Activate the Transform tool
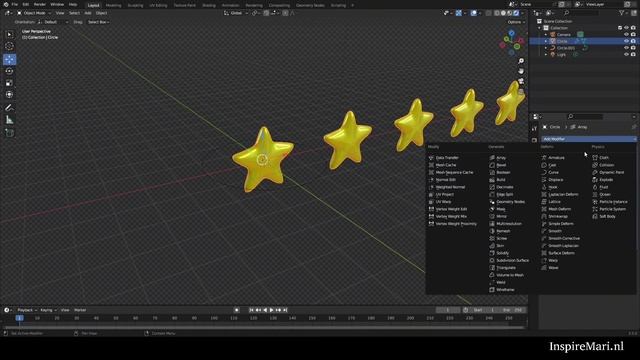640x360 pixels. (x=9, y=95)
